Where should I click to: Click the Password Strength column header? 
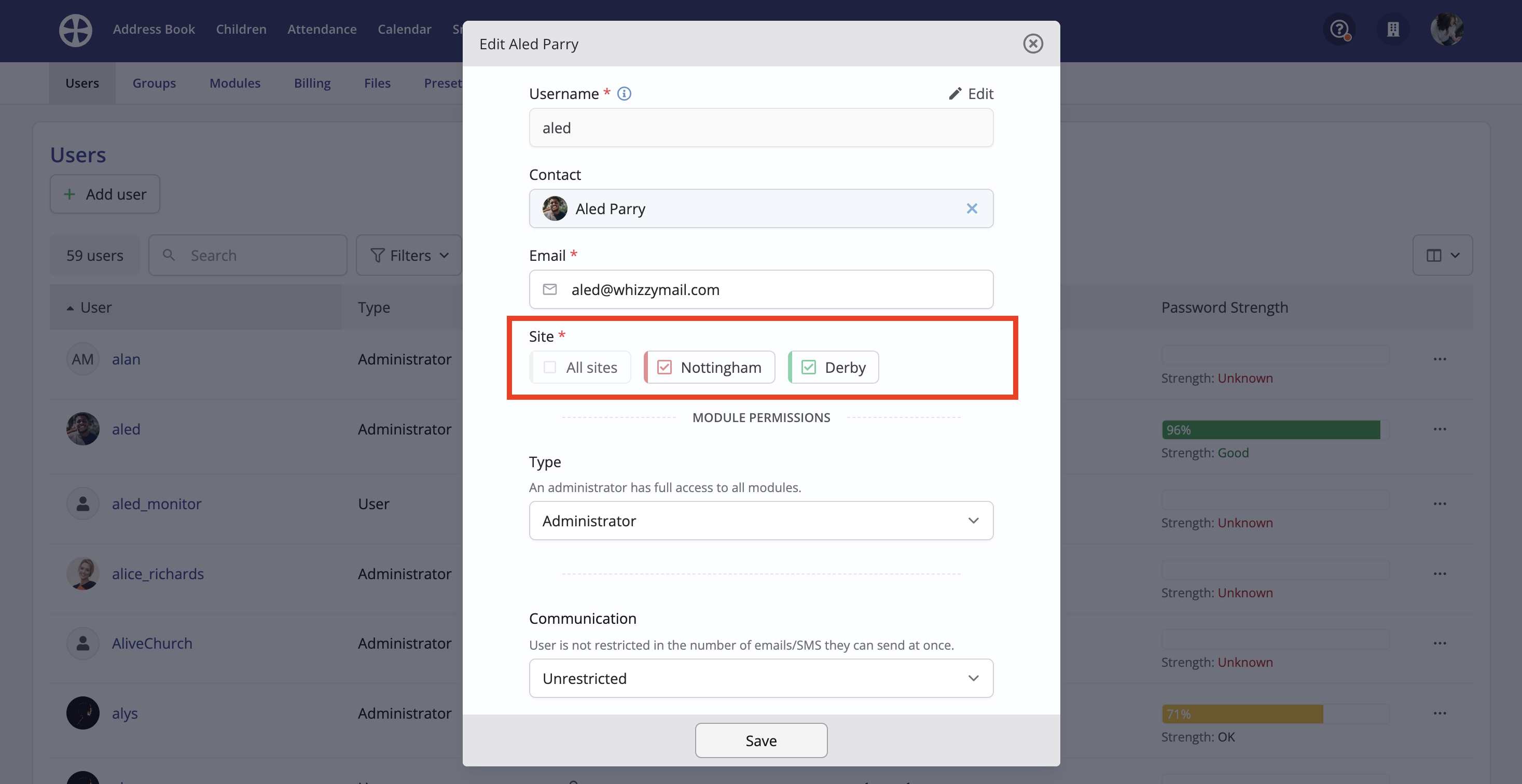[x=1225, y=307]
